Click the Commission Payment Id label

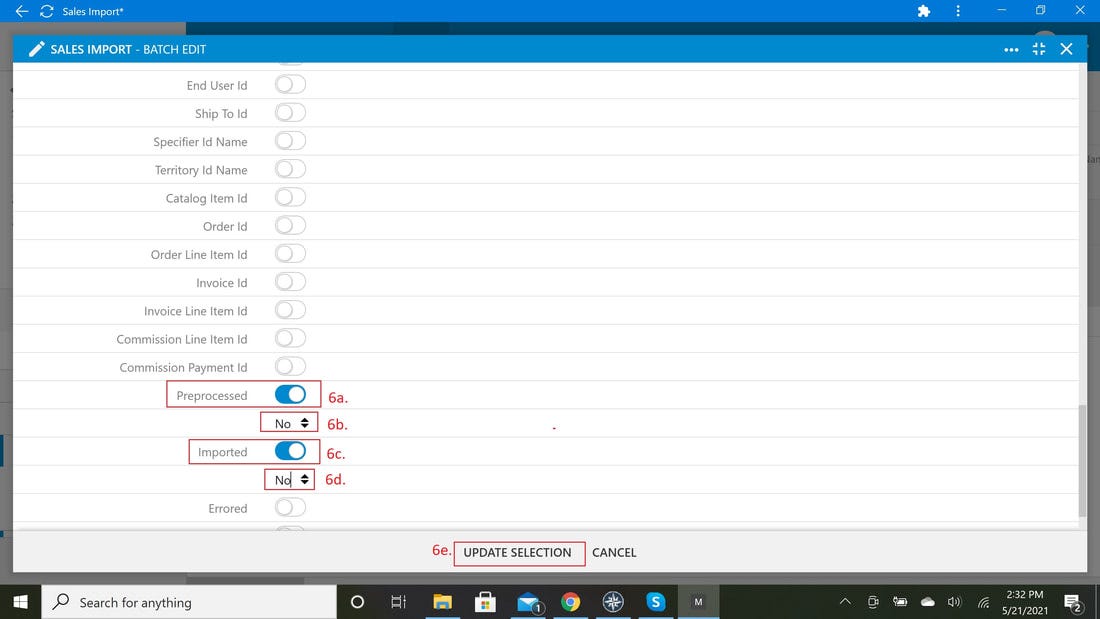[x=183, y=367]
